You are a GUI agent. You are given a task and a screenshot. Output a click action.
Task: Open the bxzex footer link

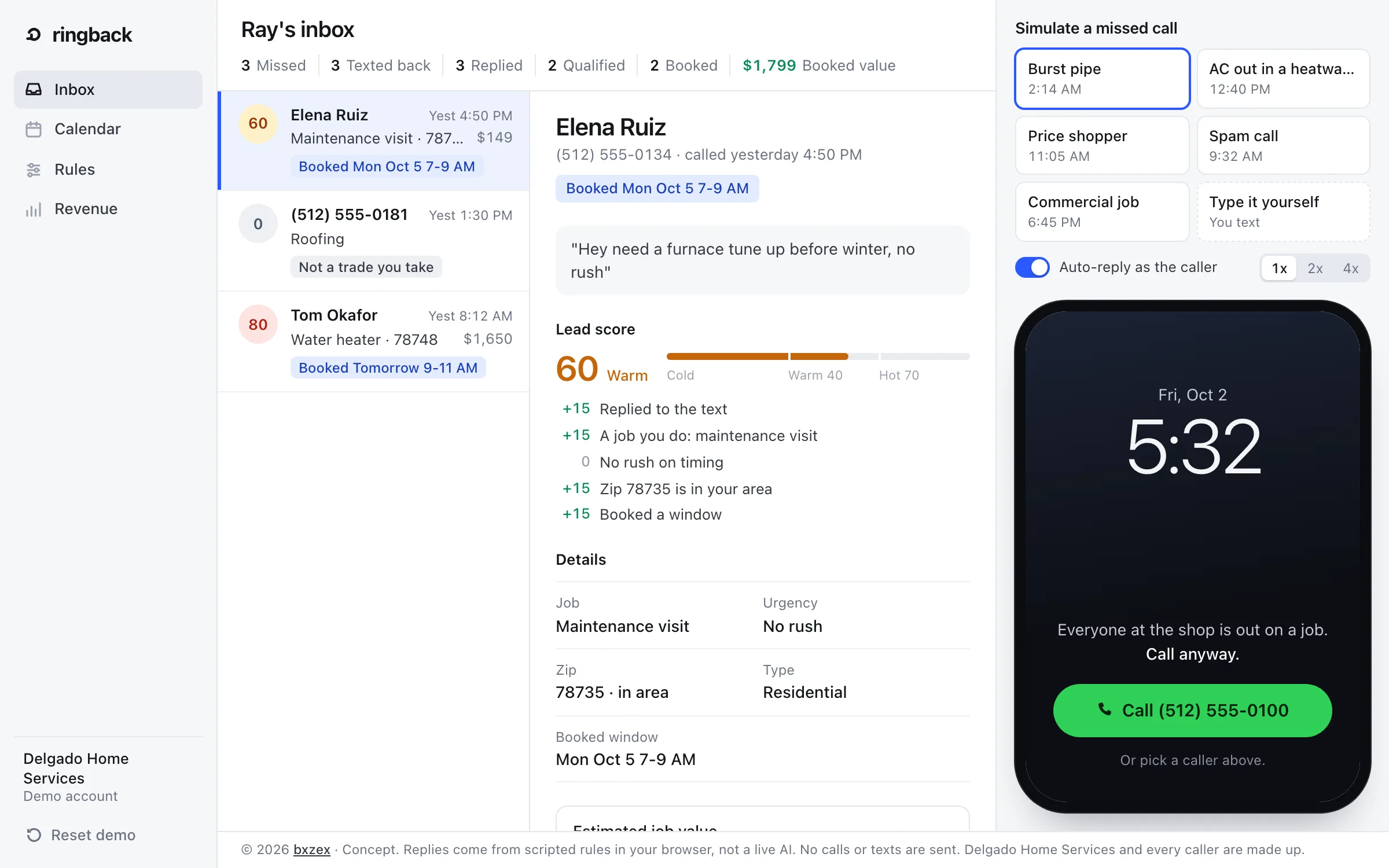(x=311, y=849)
